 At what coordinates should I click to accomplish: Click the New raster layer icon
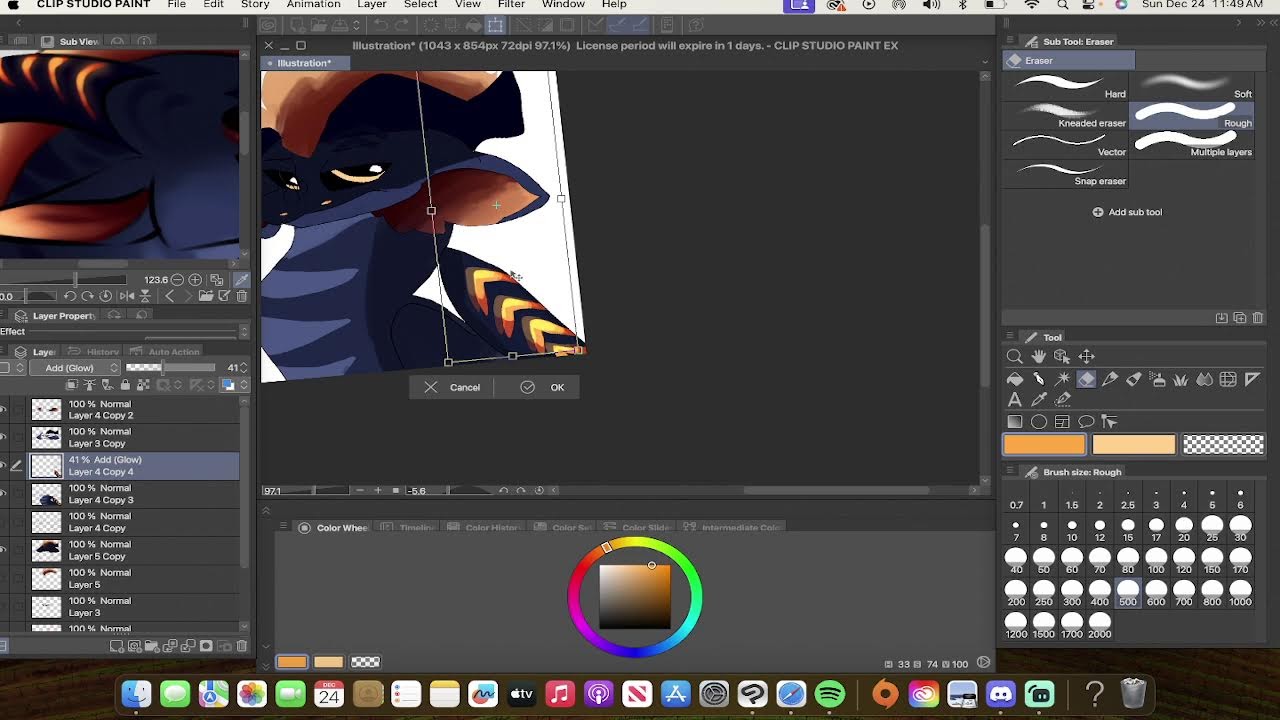tap(118, 646)
